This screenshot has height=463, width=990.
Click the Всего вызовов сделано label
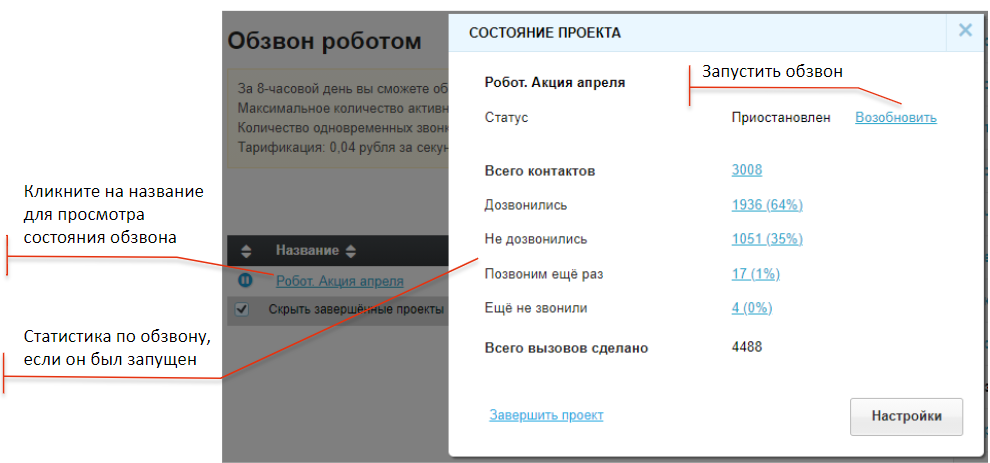point(566,348)
